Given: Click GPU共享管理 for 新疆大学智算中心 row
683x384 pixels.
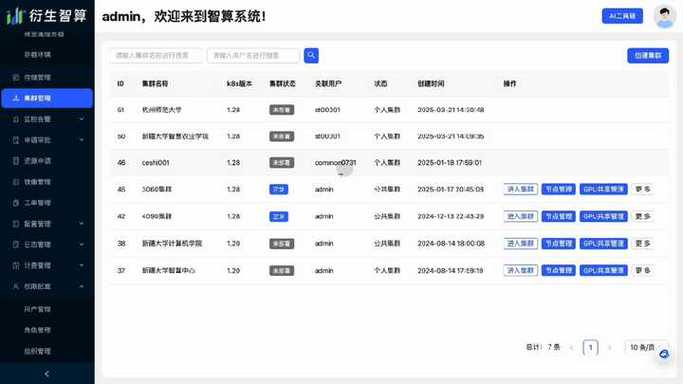Looking at the screenshot, I should tap(603, 270).
